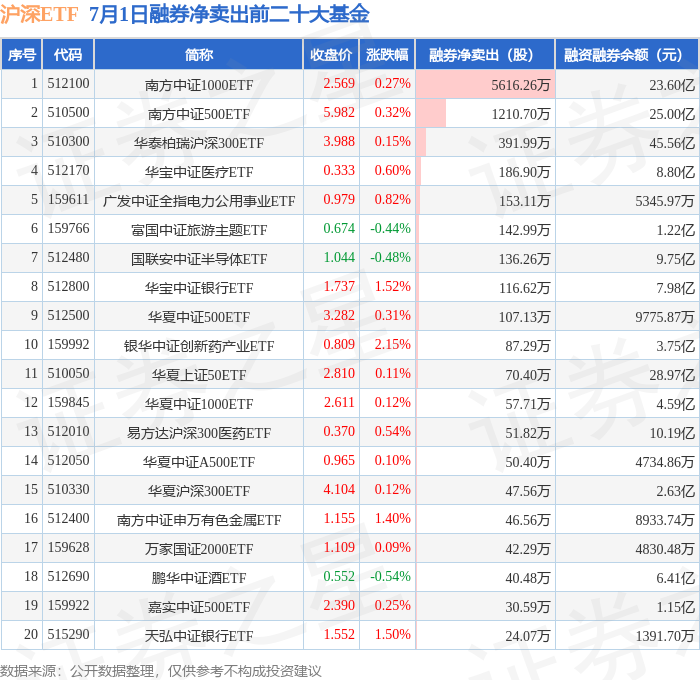
Task: Select fund name 鹏华中证酒ETF
Action: point(199,578)
